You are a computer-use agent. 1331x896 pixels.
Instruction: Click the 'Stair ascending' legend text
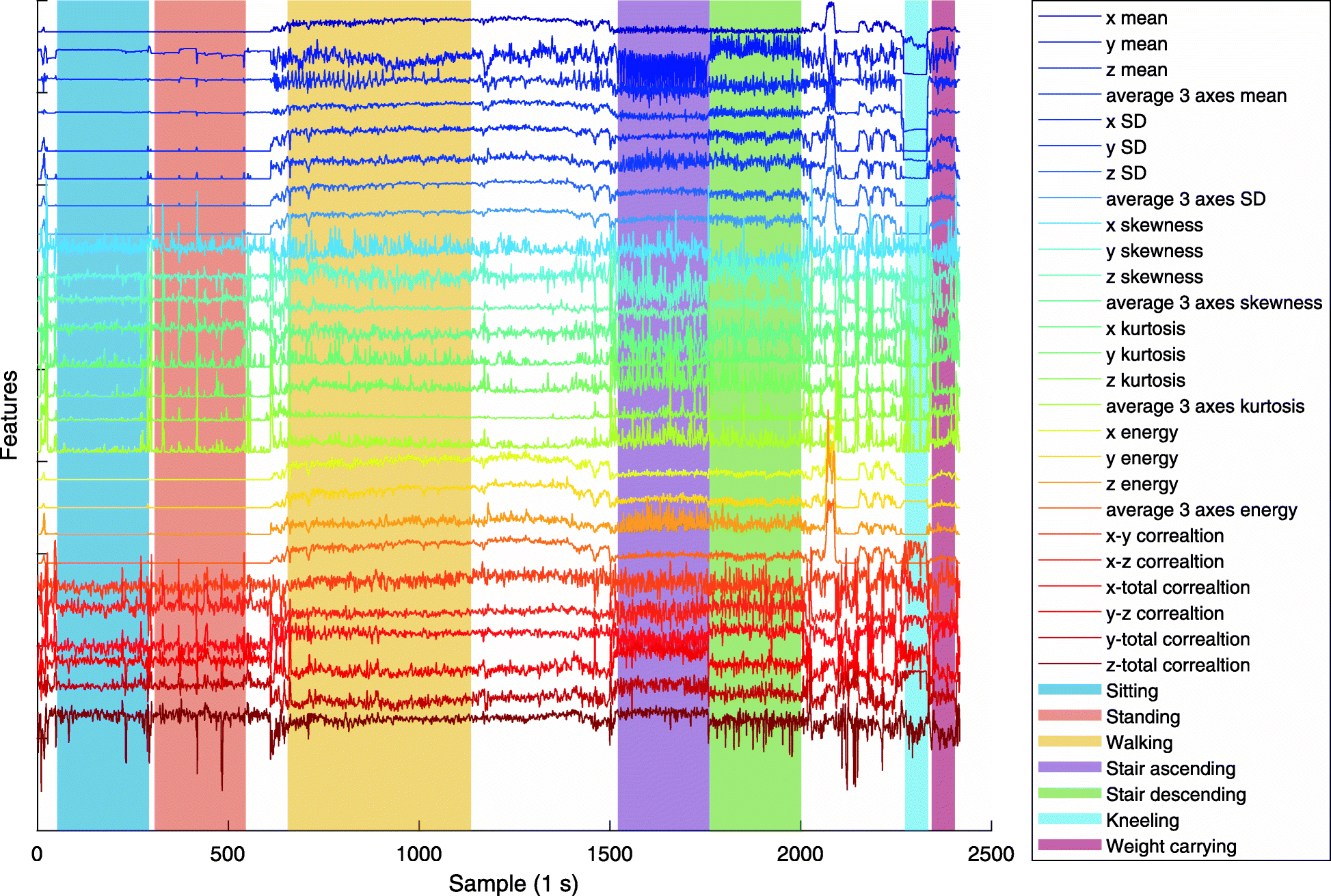point(1170,769)
